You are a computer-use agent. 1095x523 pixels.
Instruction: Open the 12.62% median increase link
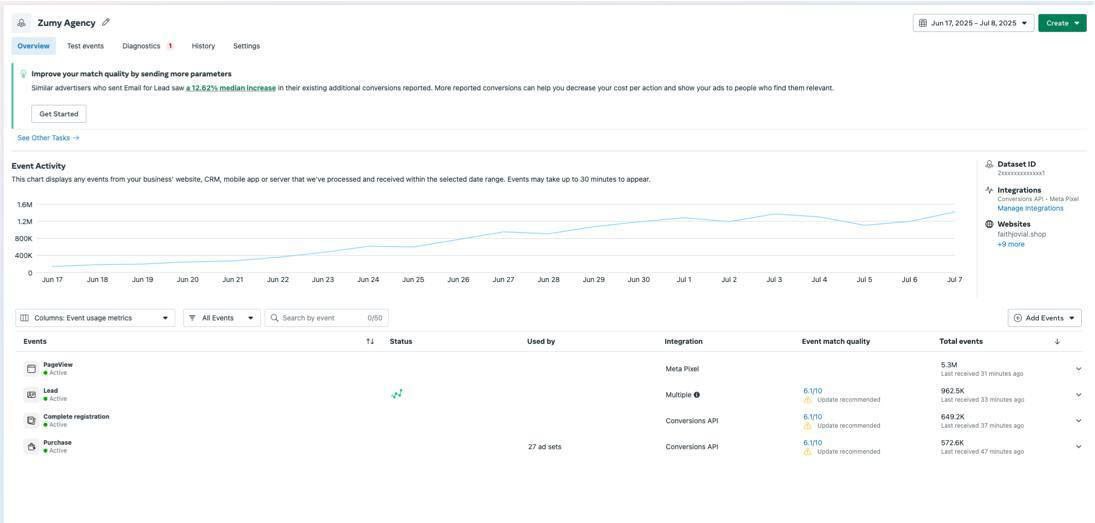230,89
